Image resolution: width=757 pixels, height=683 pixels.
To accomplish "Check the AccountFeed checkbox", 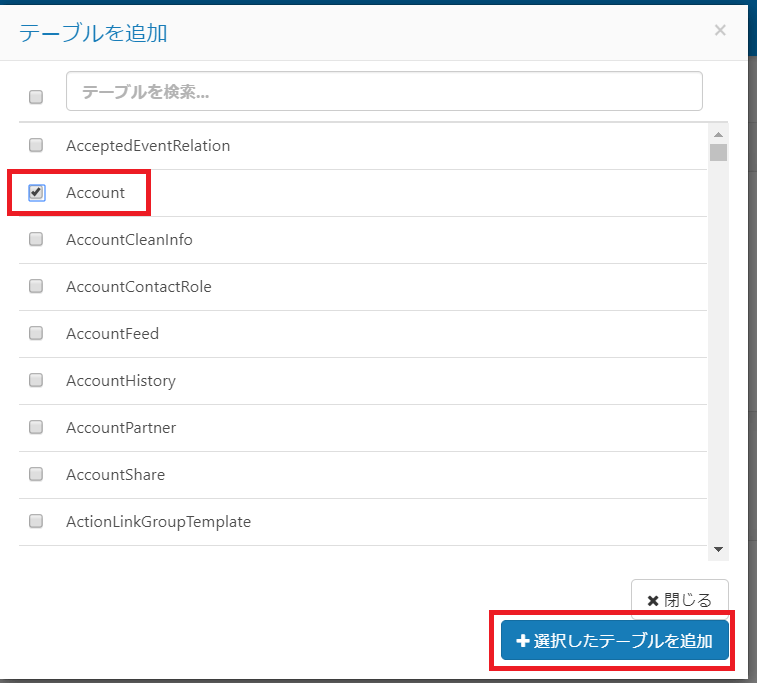I will point(36,334).
